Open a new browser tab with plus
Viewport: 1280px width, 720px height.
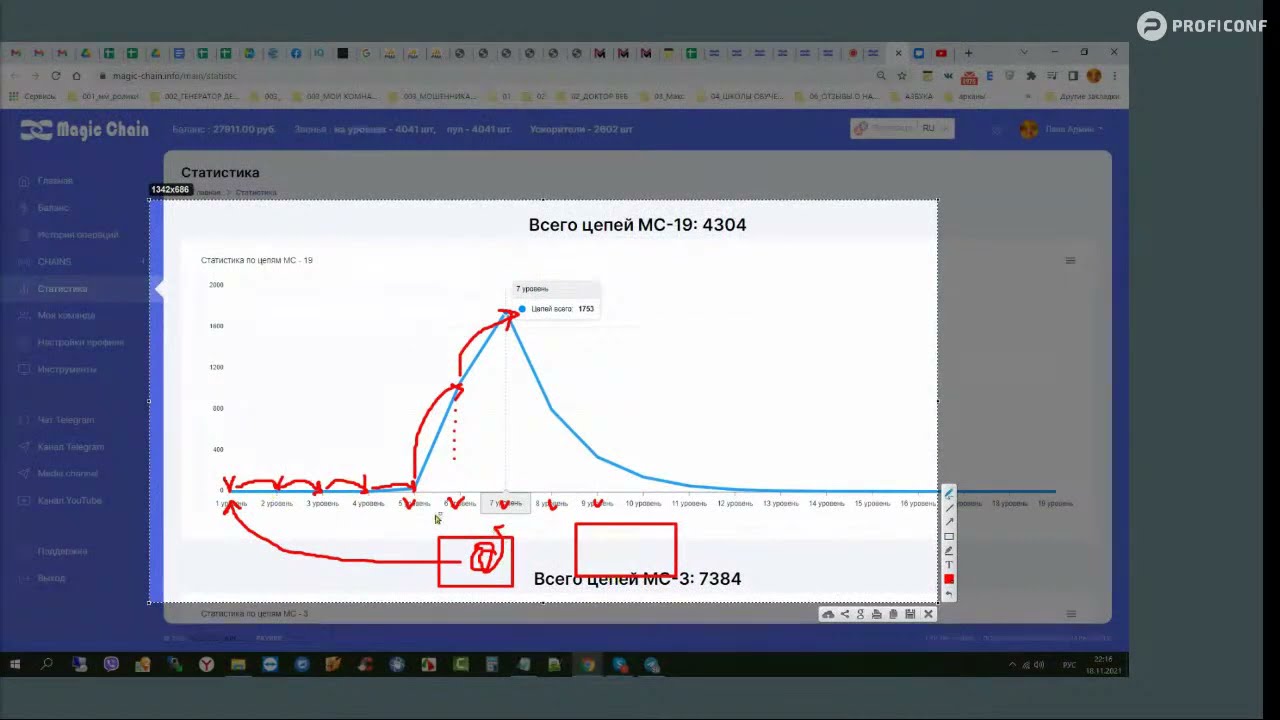pos(968,53)
